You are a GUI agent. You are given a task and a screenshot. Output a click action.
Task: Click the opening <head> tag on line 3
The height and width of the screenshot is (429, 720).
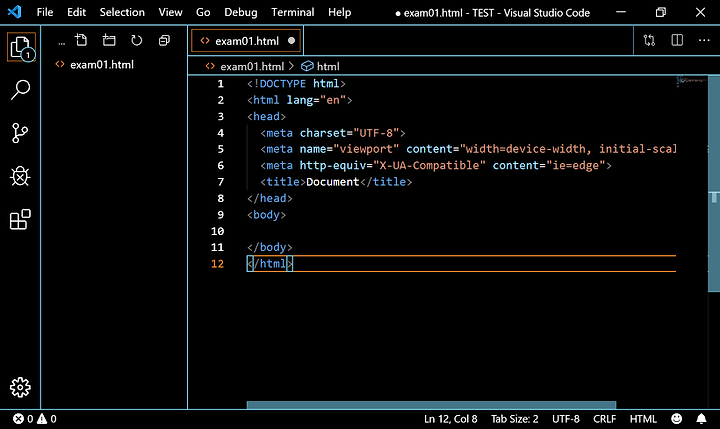(x=266, y=117)
